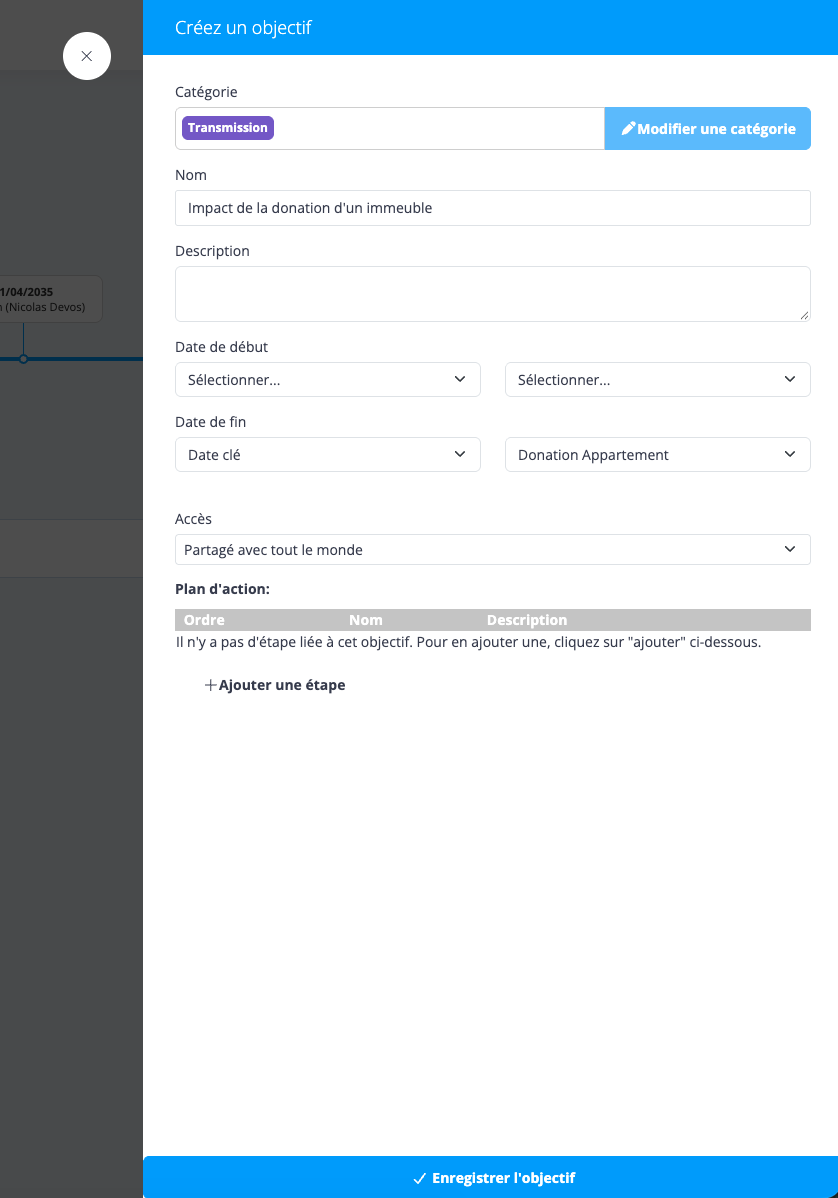
Task: Expand the Date clé dropdown
Action: pyautogui.click(x=328, y=455)
